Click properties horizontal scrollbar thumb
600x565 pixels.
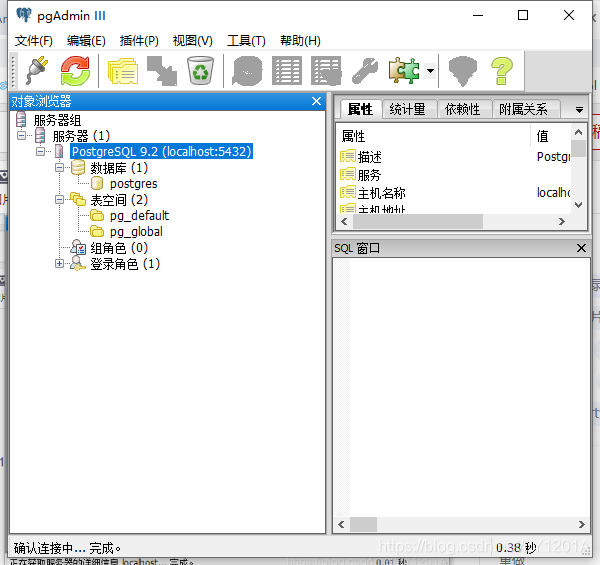tap(418, 221)
